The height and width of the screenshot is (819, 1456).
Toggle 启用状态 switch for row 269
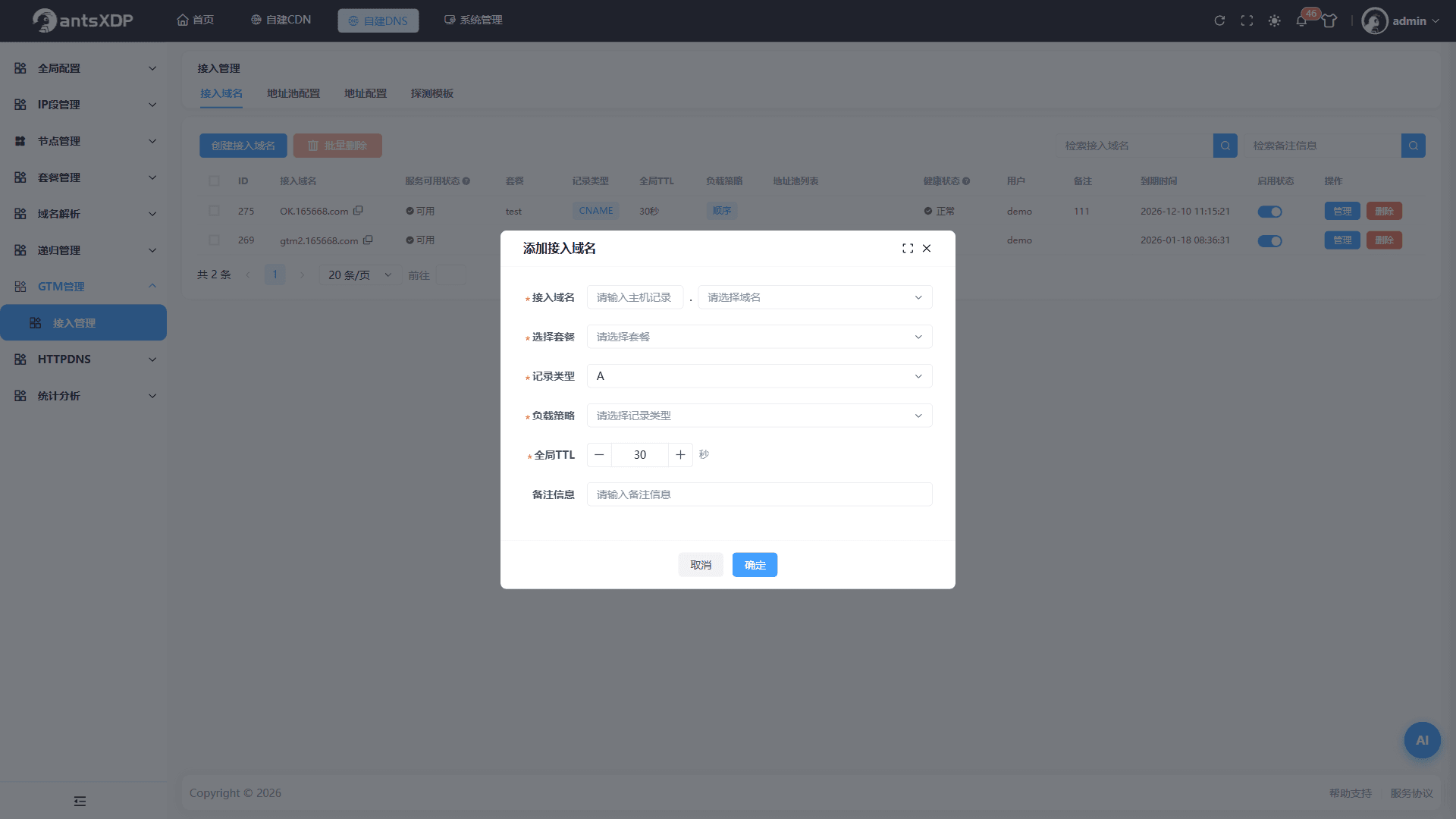pos(1269,241)
